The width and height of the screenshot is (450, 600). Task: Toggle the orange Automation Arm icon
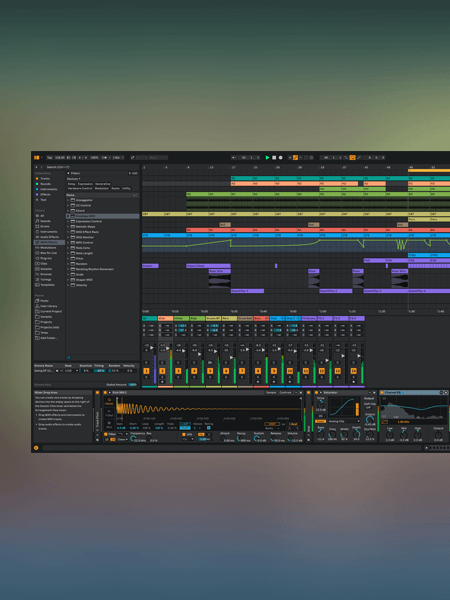coord(295,157)
